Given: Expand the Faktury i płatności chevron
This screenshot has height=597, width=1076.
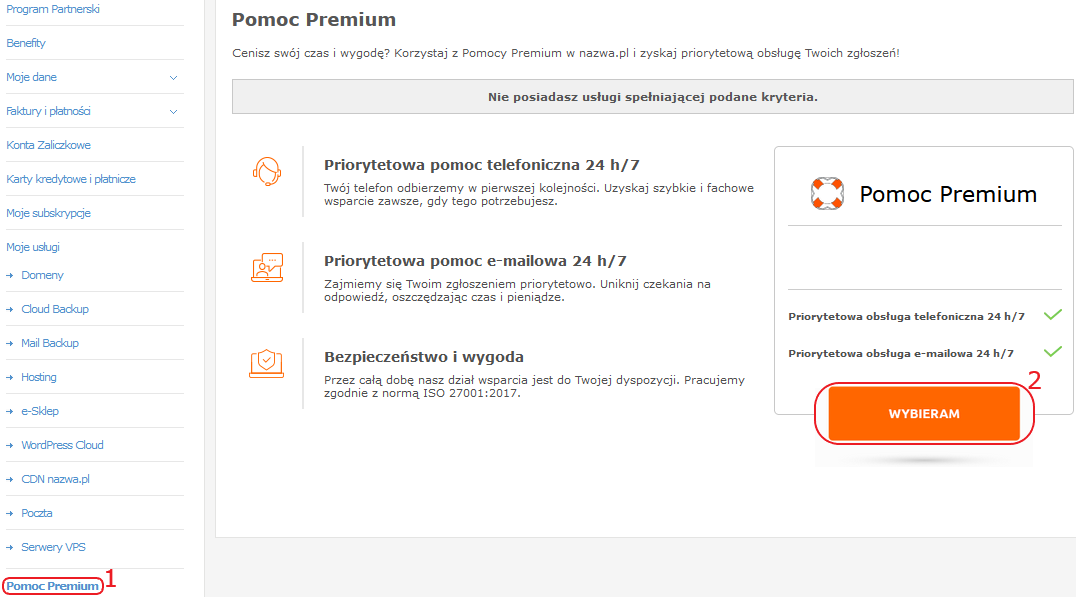Looking at the screenshot, I should pyautogui.click(x=174, y=112).
